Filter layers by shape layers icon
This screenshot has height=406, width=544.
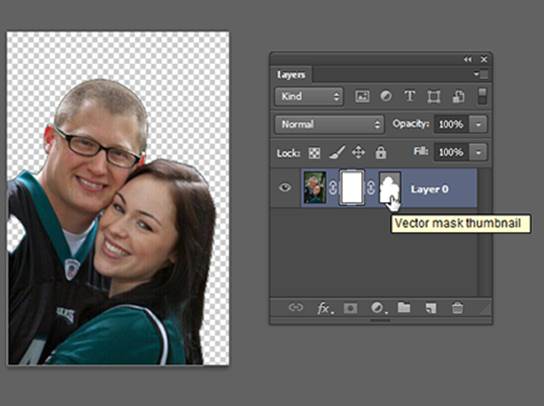(434, 96)
